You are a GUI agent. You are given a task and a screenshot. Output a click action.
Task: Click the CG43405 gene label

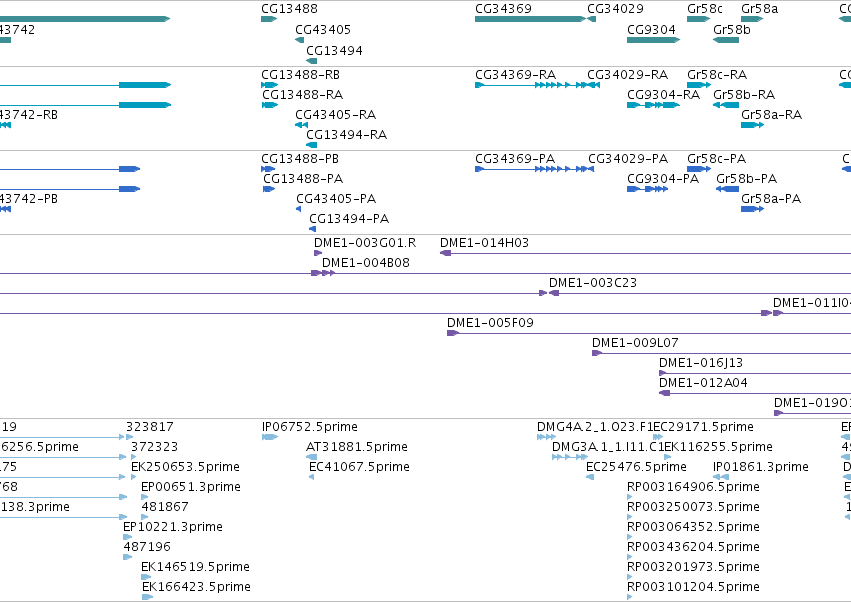coord(323,30)
